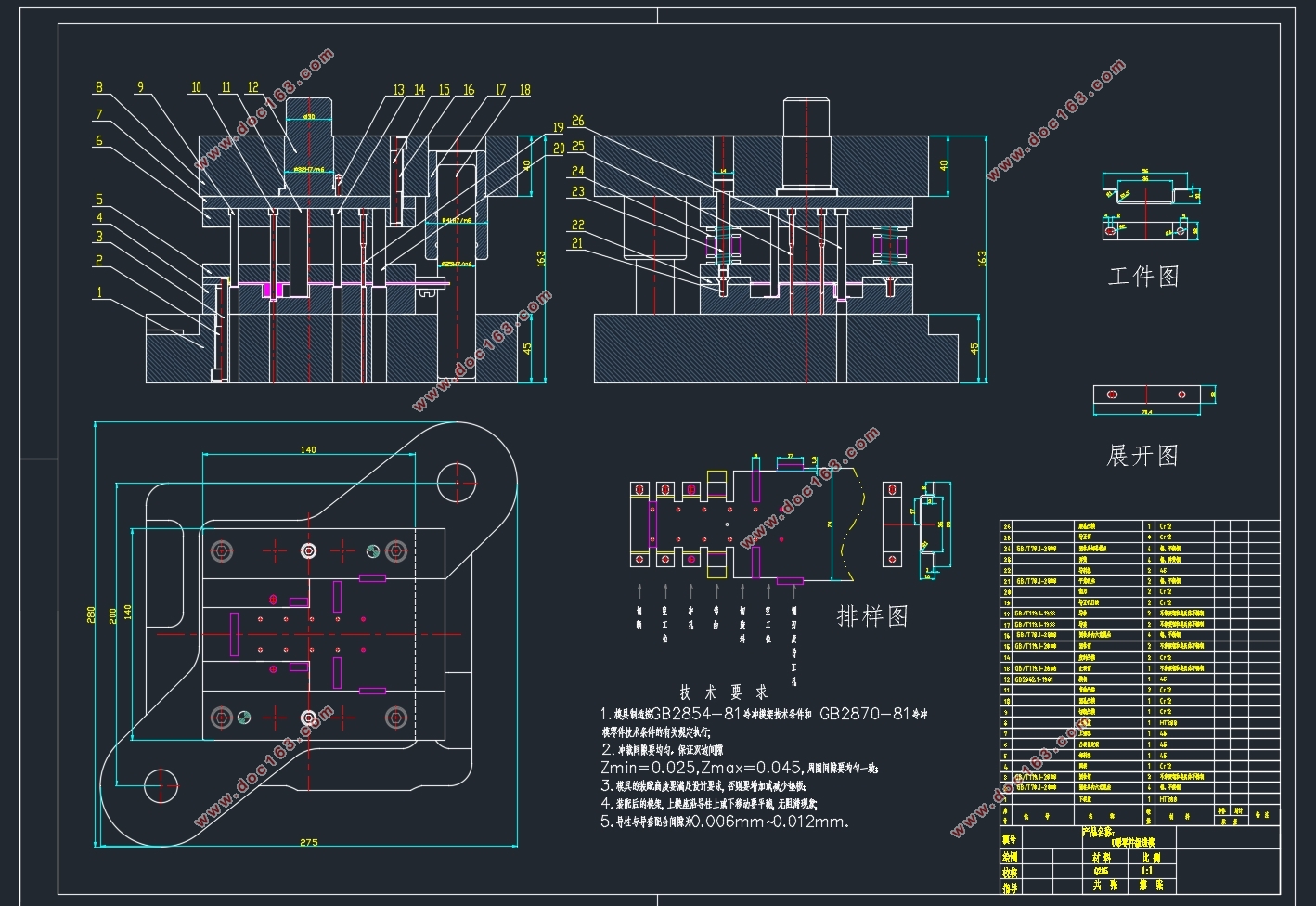Click part callout number 6 at left edge
The image size is (1316, 906).
pyautogui.click(x=98, y=142)
